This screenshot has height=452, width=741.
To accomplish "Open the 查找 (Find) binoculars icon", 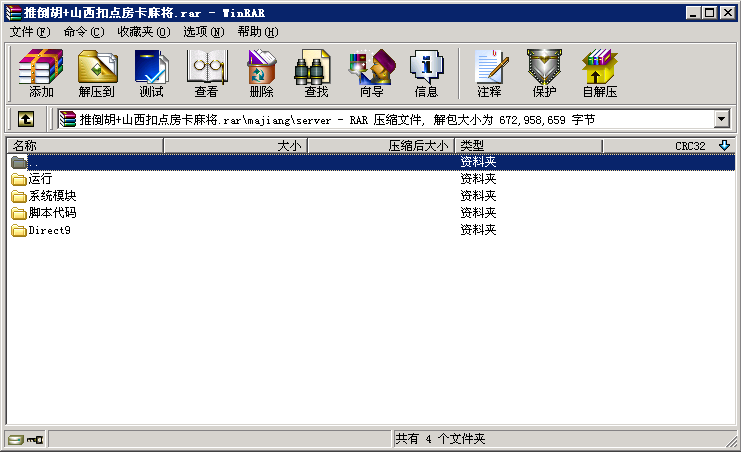I will tap(316, 73).
